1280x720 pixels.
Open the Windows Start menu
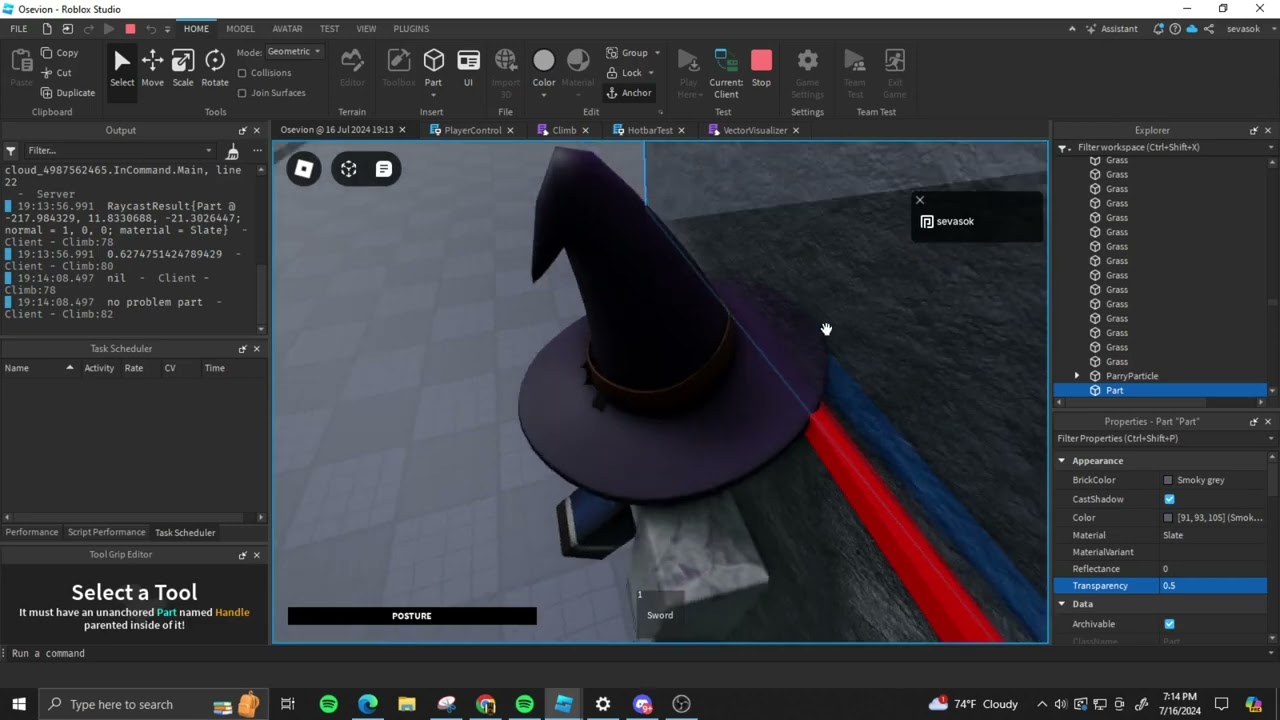18,704
